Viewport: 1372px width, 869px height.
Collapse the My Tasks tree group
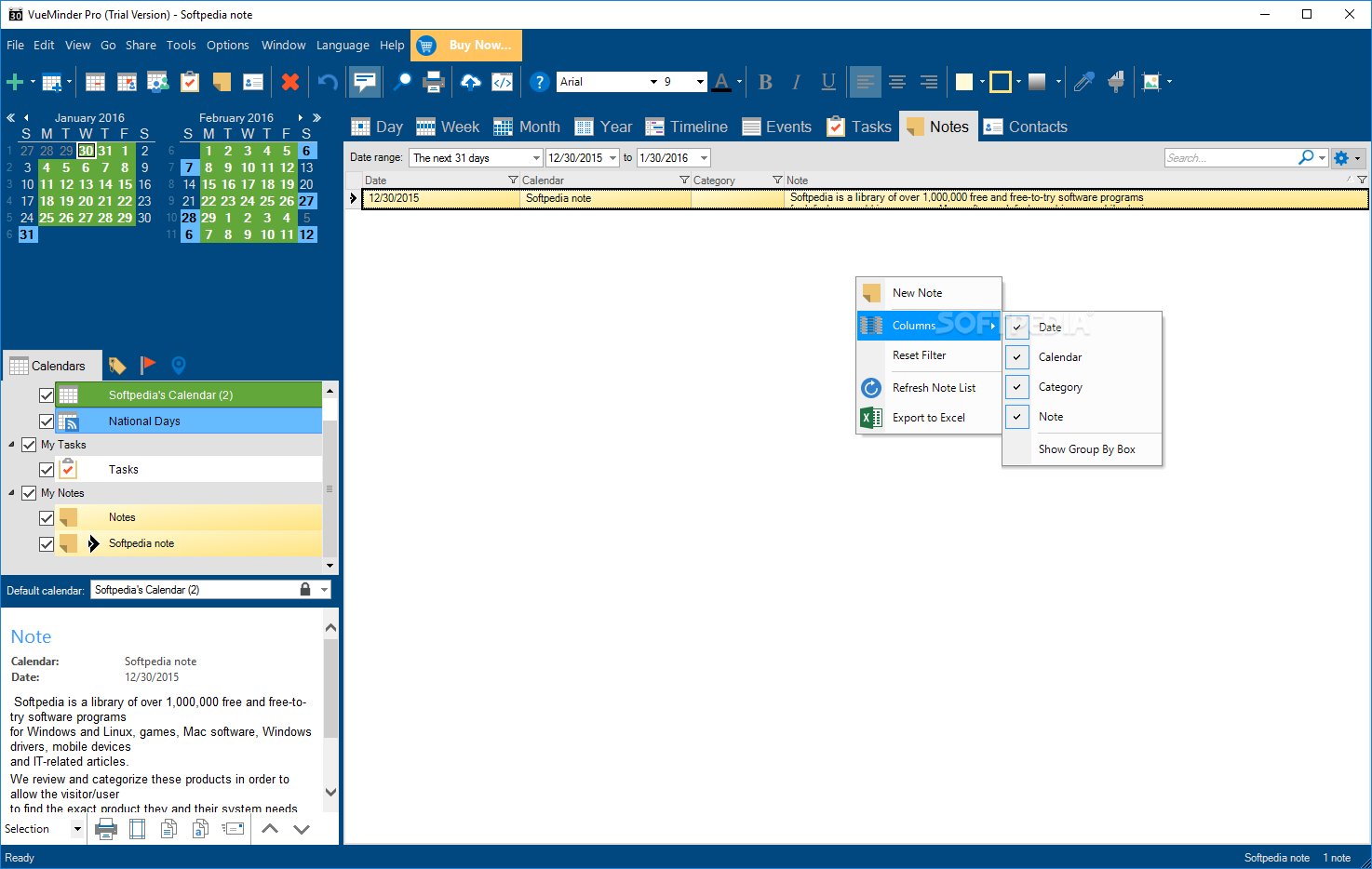pyautogui.click(x=11, y=445)
